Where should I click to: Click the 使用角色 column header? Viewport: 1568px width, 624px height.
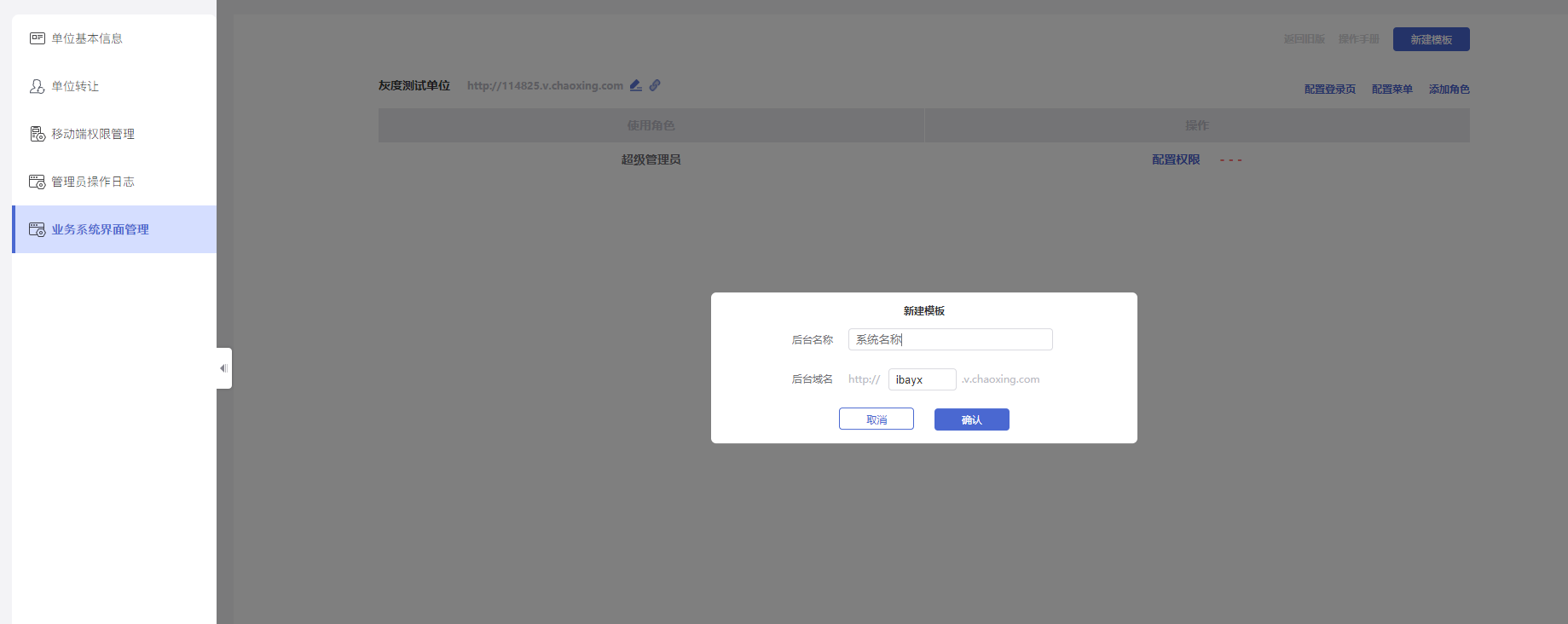651,125
